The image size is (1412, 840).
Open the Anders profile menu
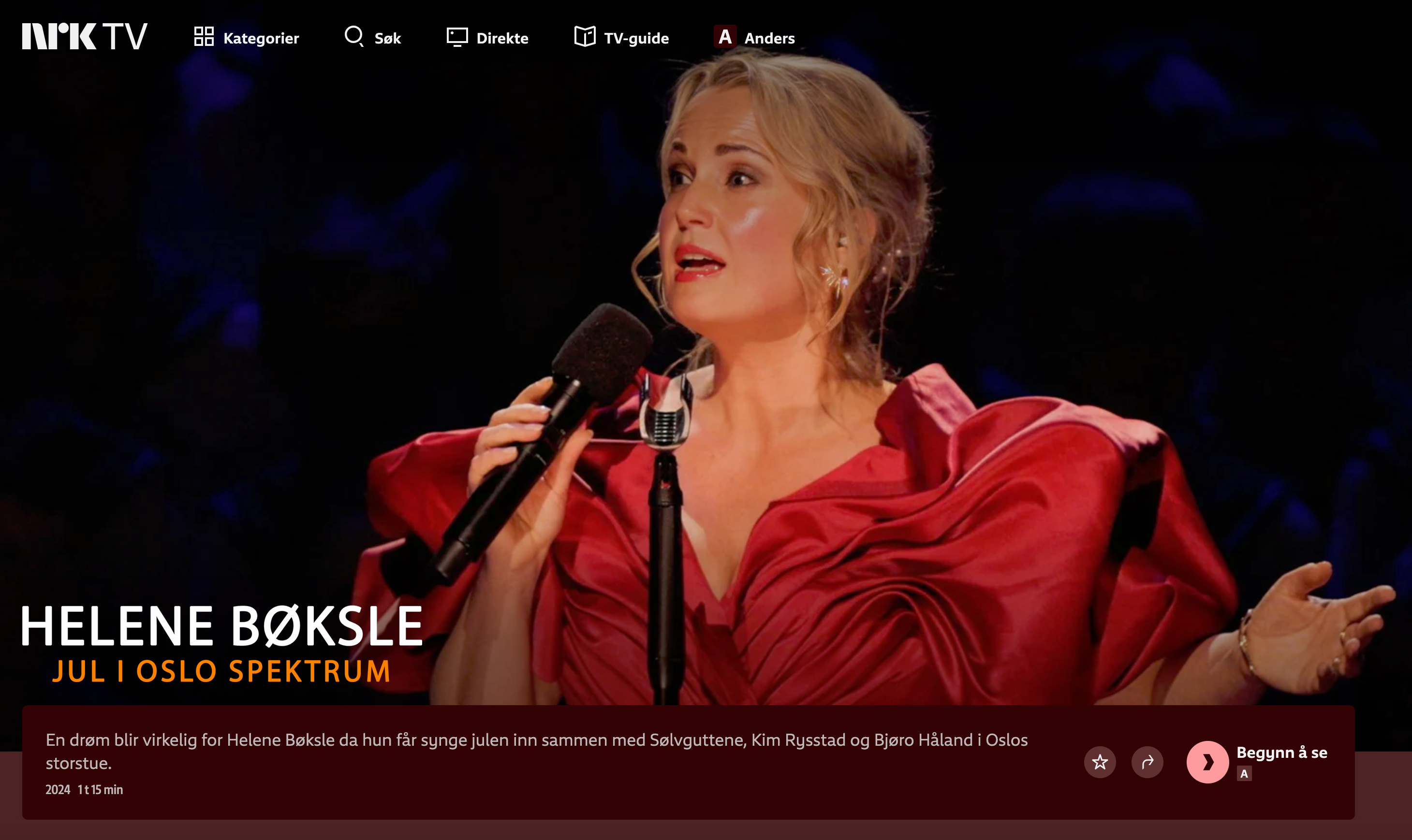point(769,38)
